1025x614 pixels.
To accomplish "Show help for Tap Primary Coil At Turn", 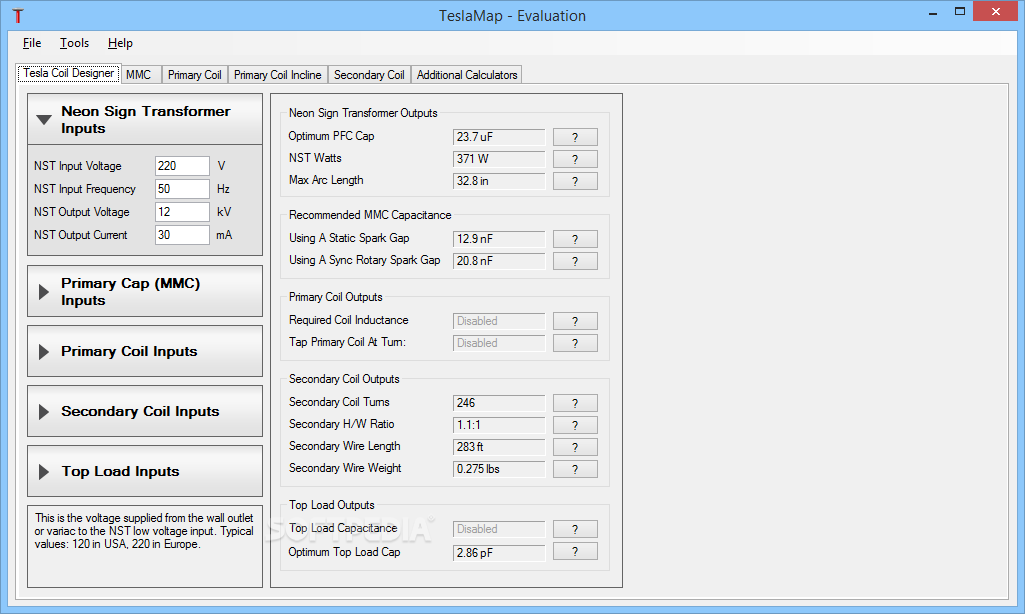I will 575,343.
